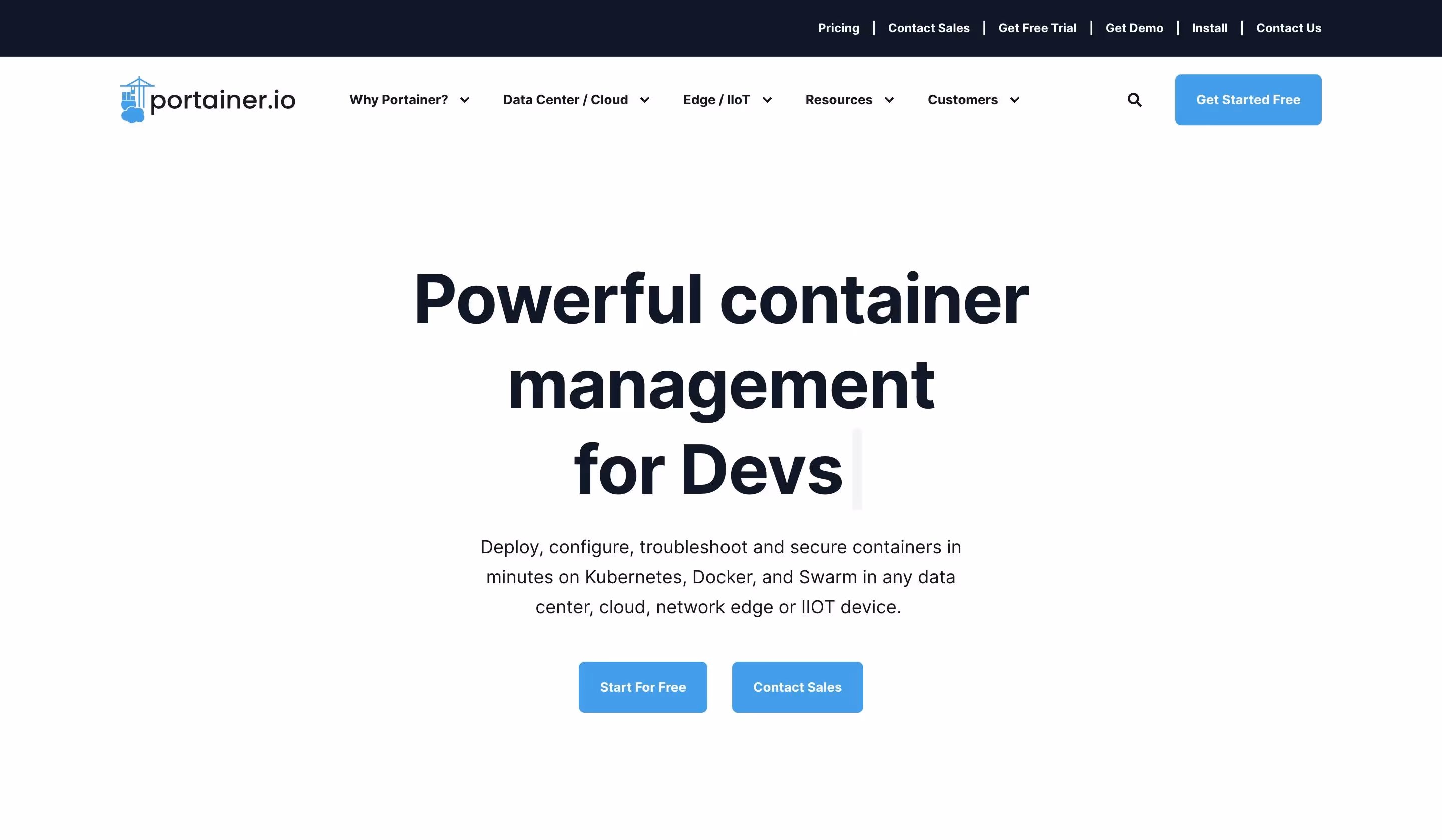Expand the Why Portainer? chevron

465,100
